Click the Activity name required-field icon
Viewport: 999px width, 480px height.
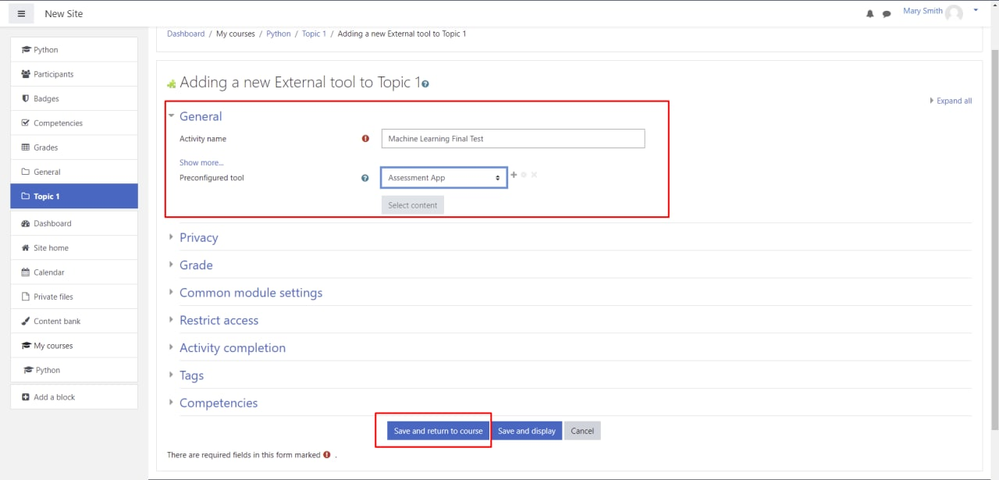(x=365, y=138)
